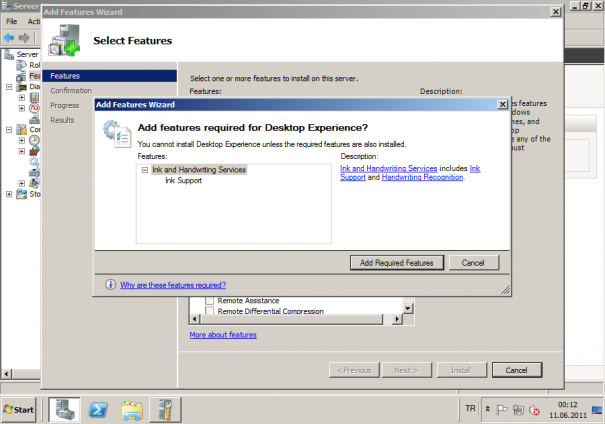The image size is (605, 424).
Task: Click muted volume tray icon
Action: click(x=534, y=410)
